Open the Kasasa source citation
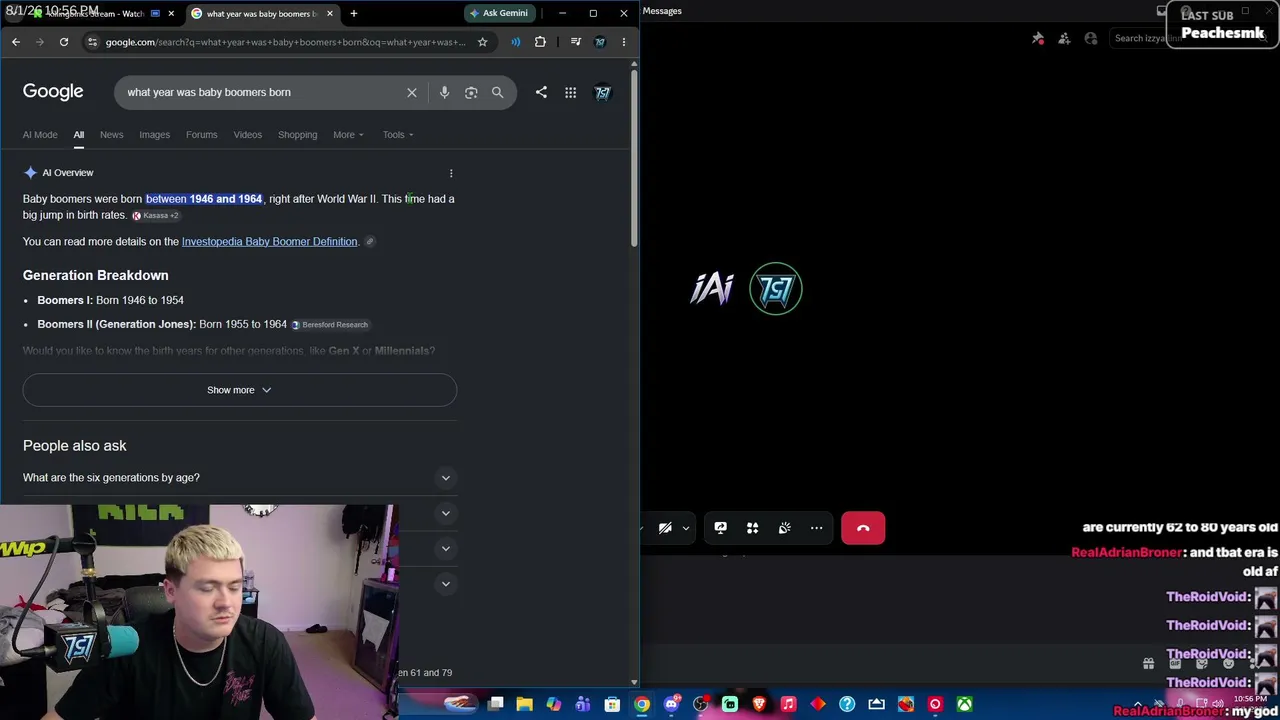The height and width of the screenshot is (720, 1280). [156, 216]
